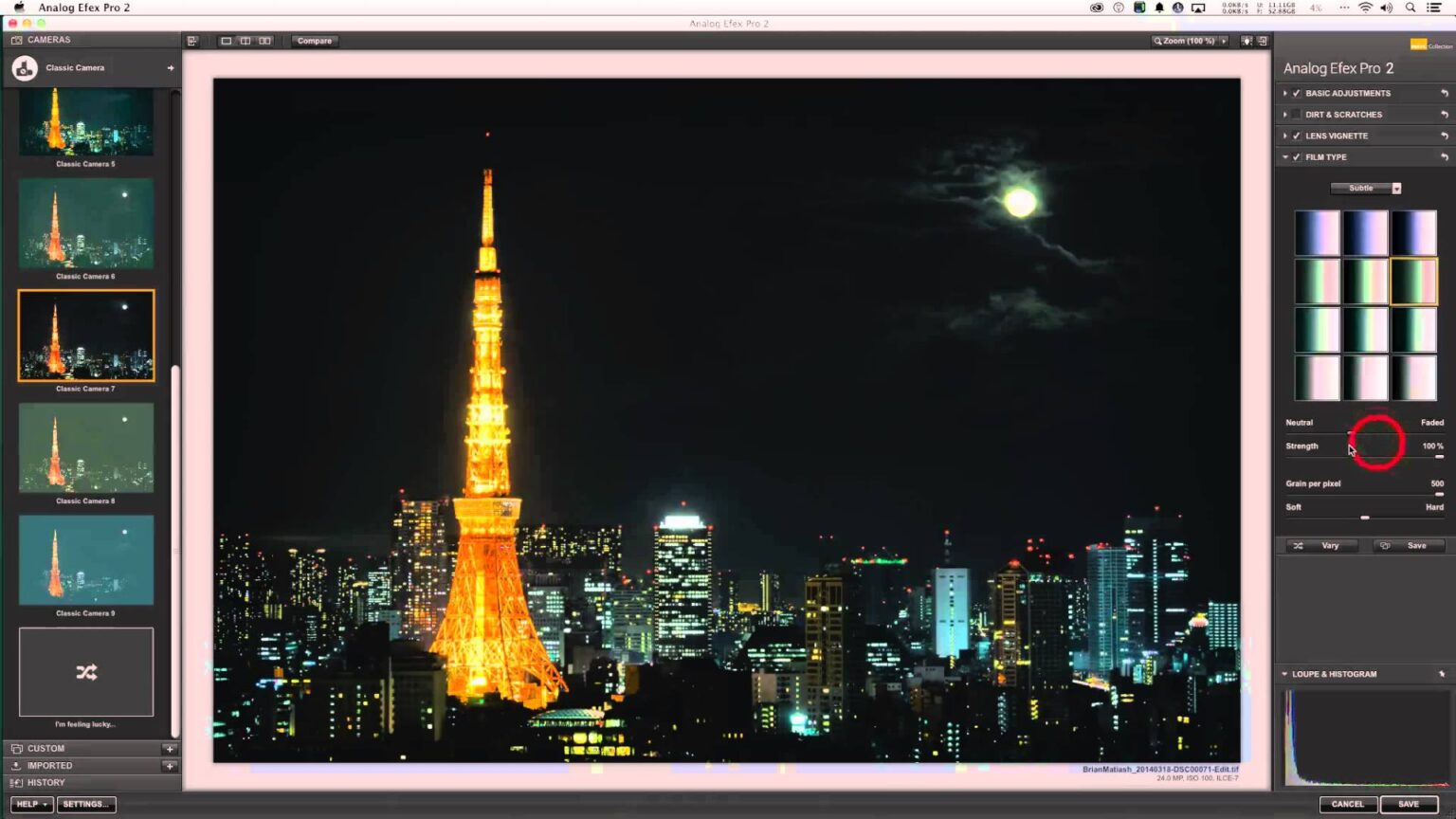Click the Compare button
This screenshot has width=1456, height=819.
coord(314,41)
